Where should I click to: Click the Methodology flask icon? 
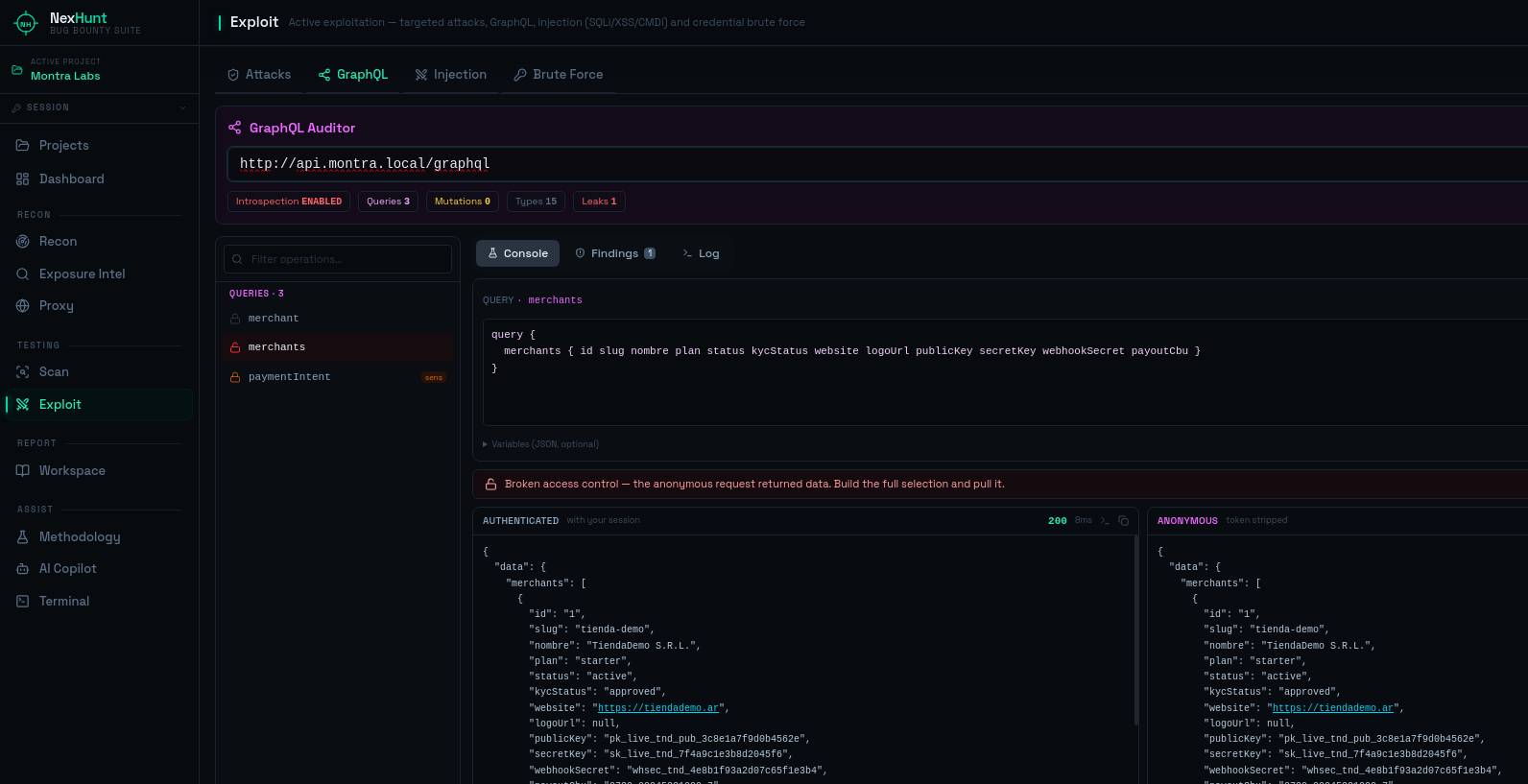22,536
